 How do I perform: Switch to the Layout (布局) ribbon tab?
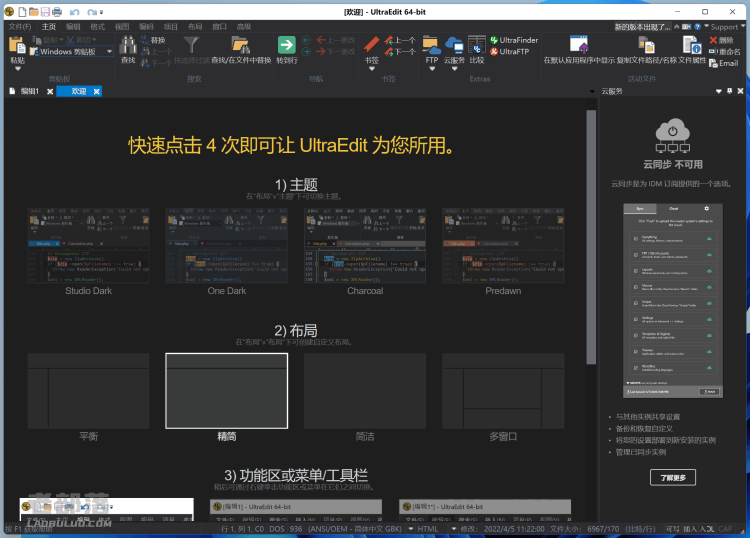coord(195,27)
